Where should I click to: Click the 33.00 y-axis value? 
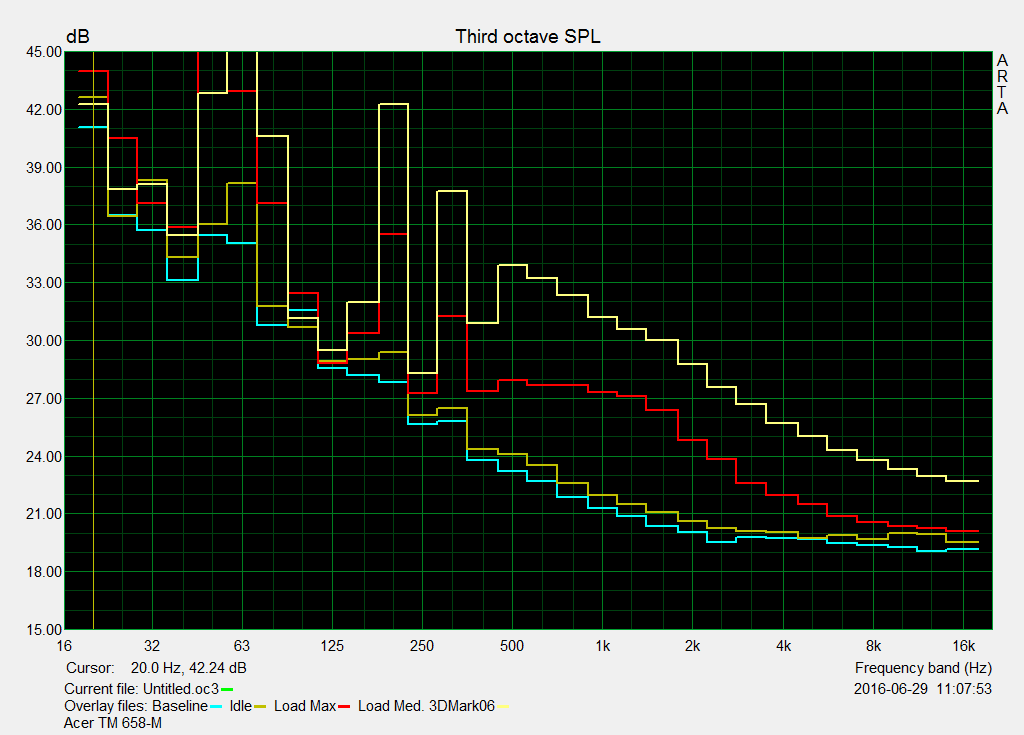(44, 283)
